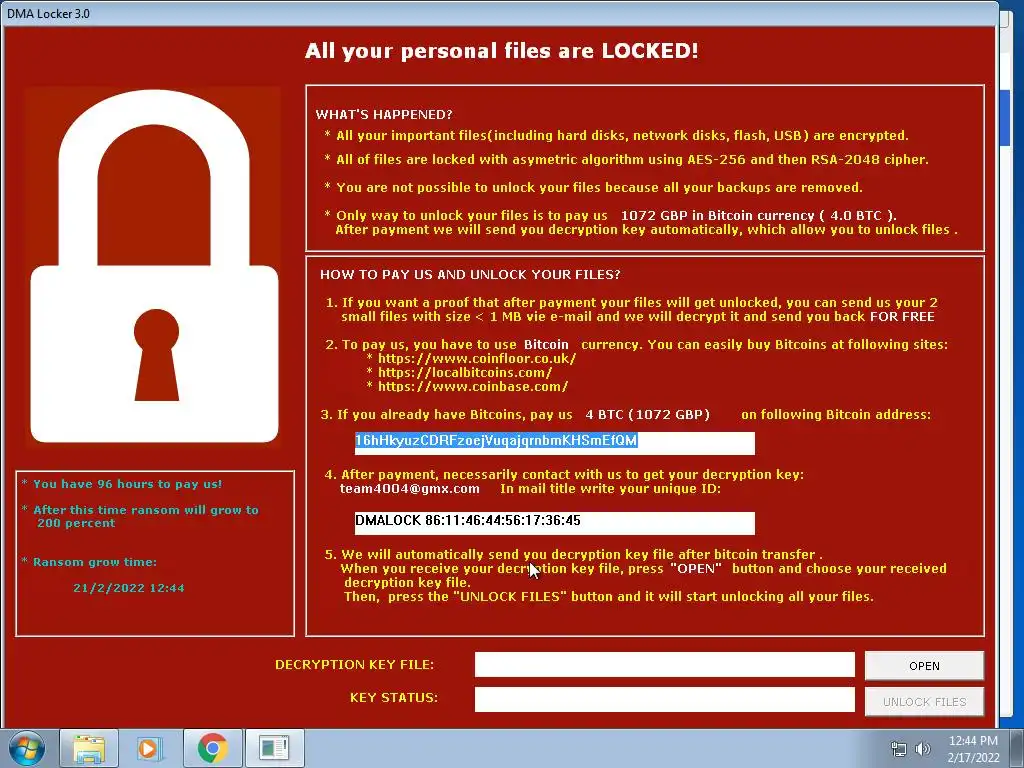Open Windows Media Player taskbar icon

[150, 748]
